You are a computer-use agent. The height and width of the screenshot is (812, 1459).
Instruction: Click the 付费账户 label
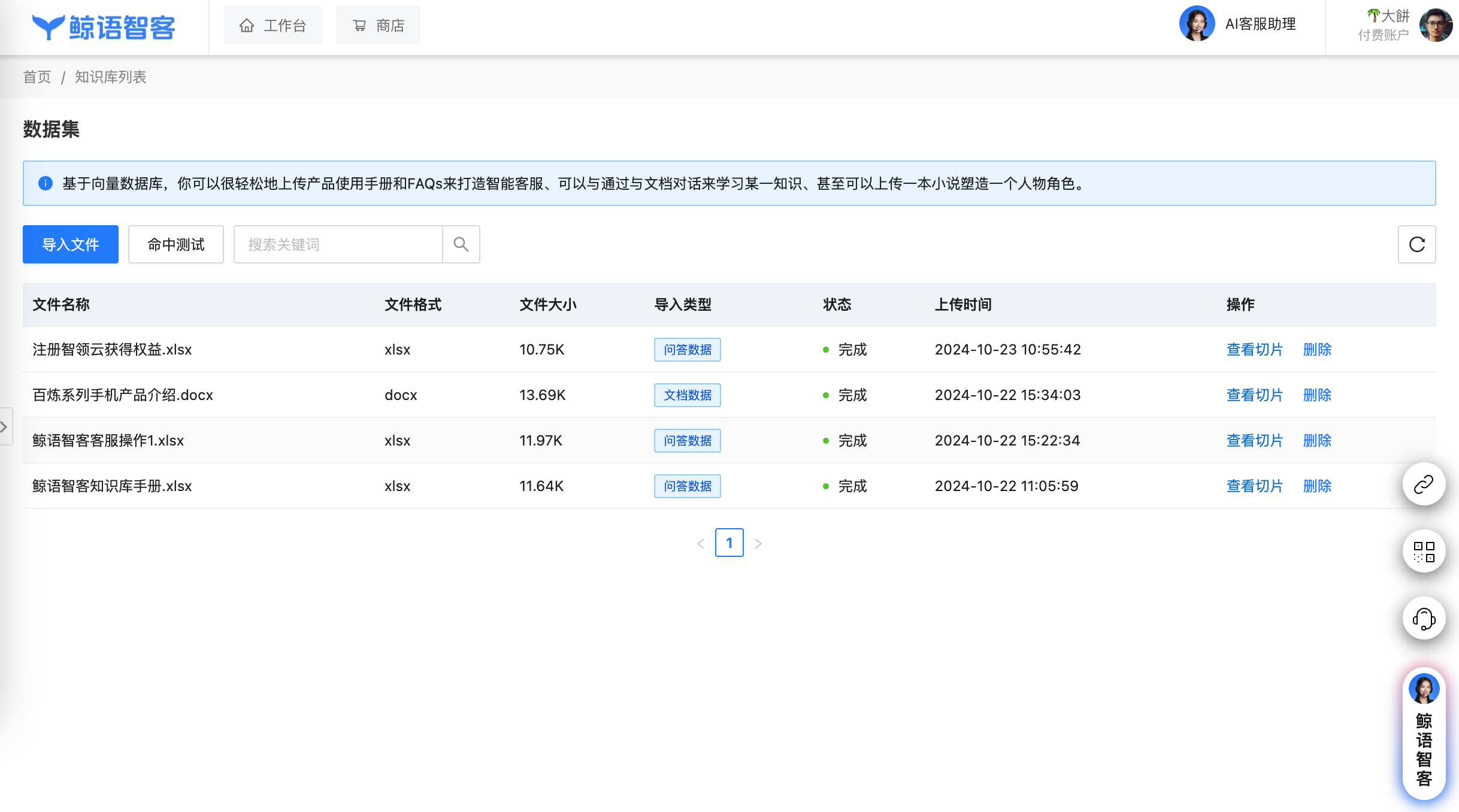coord(1384,35)
